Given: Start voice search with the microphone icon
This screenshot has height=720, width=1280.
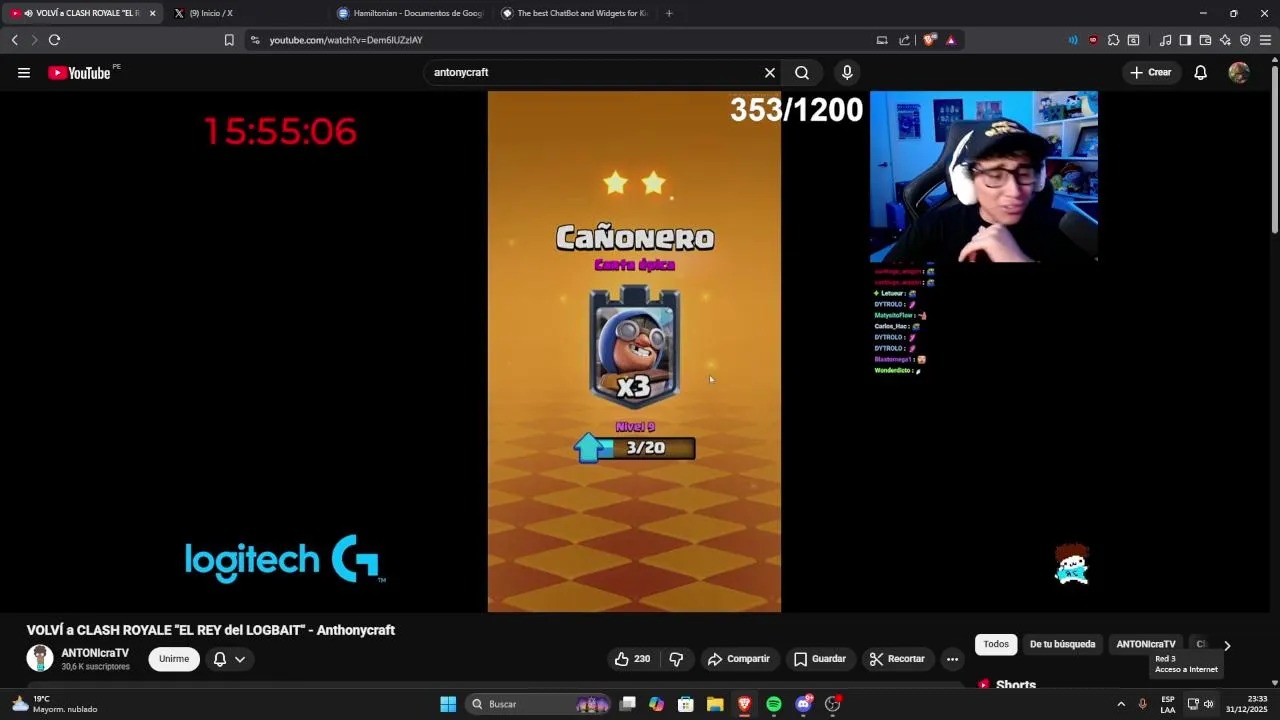Looking at the screenshot, I should [847, 72].
